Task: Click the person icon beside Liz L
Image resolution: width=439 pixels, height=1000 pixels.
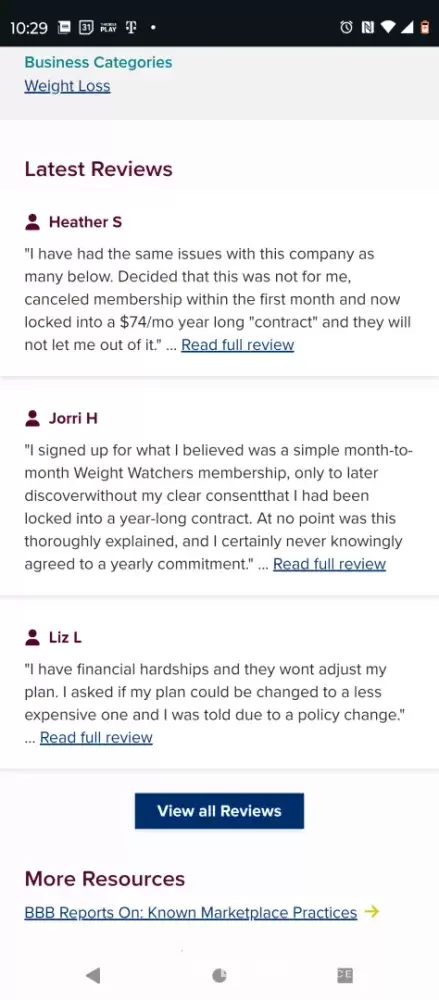Action: (x=33, y=637)
